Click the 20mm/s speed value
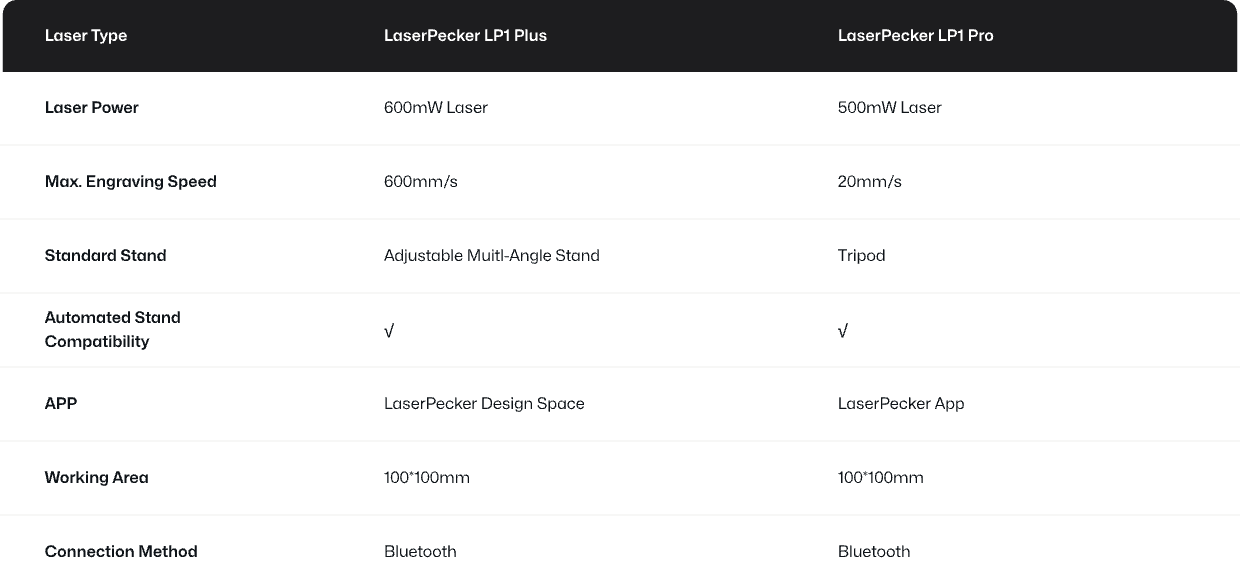This screenshot has width=1240, height=588. [x=870, y=182]
